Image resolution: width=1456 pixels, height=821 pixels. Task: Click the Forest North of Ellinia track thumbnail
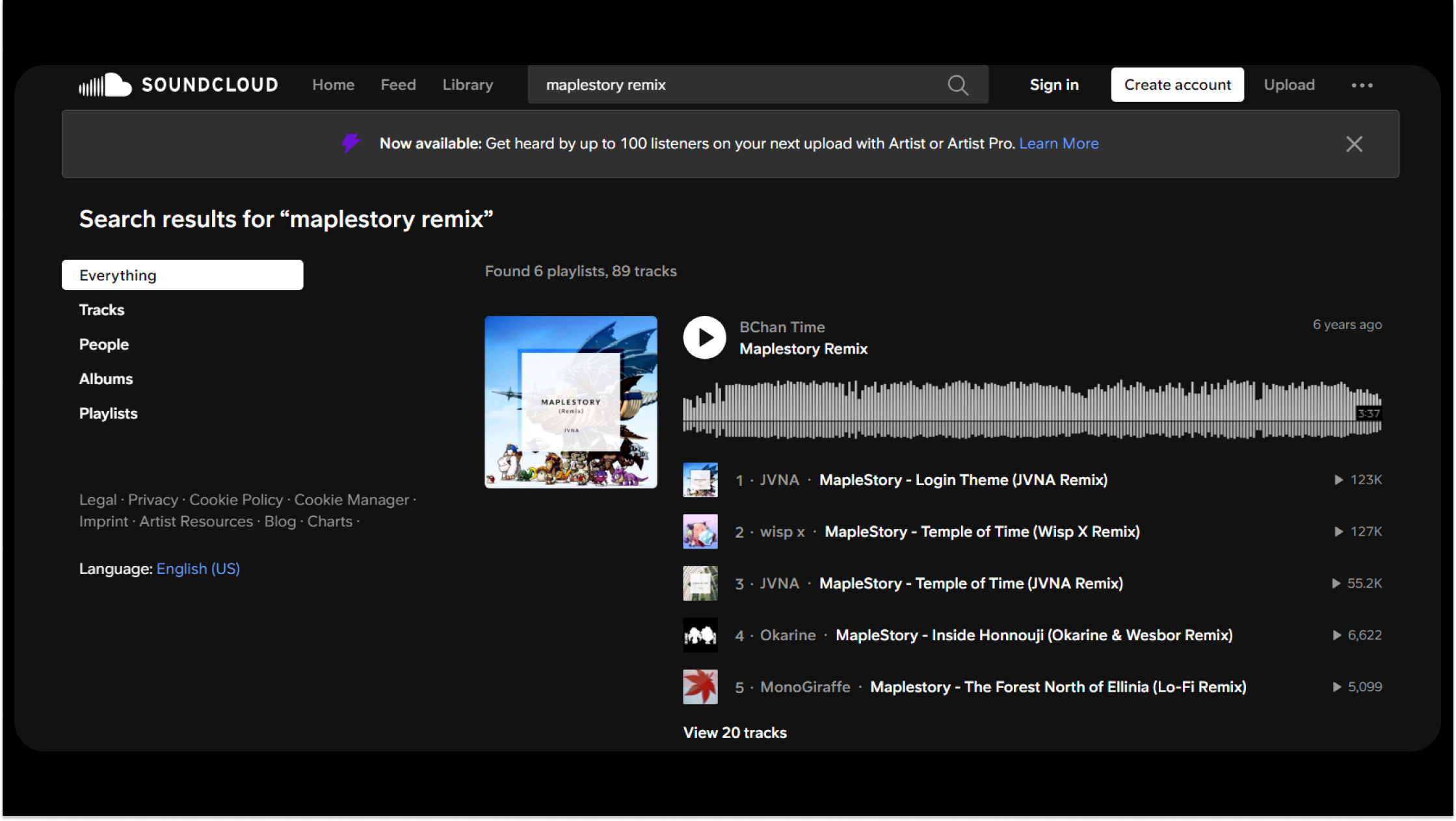700,687
